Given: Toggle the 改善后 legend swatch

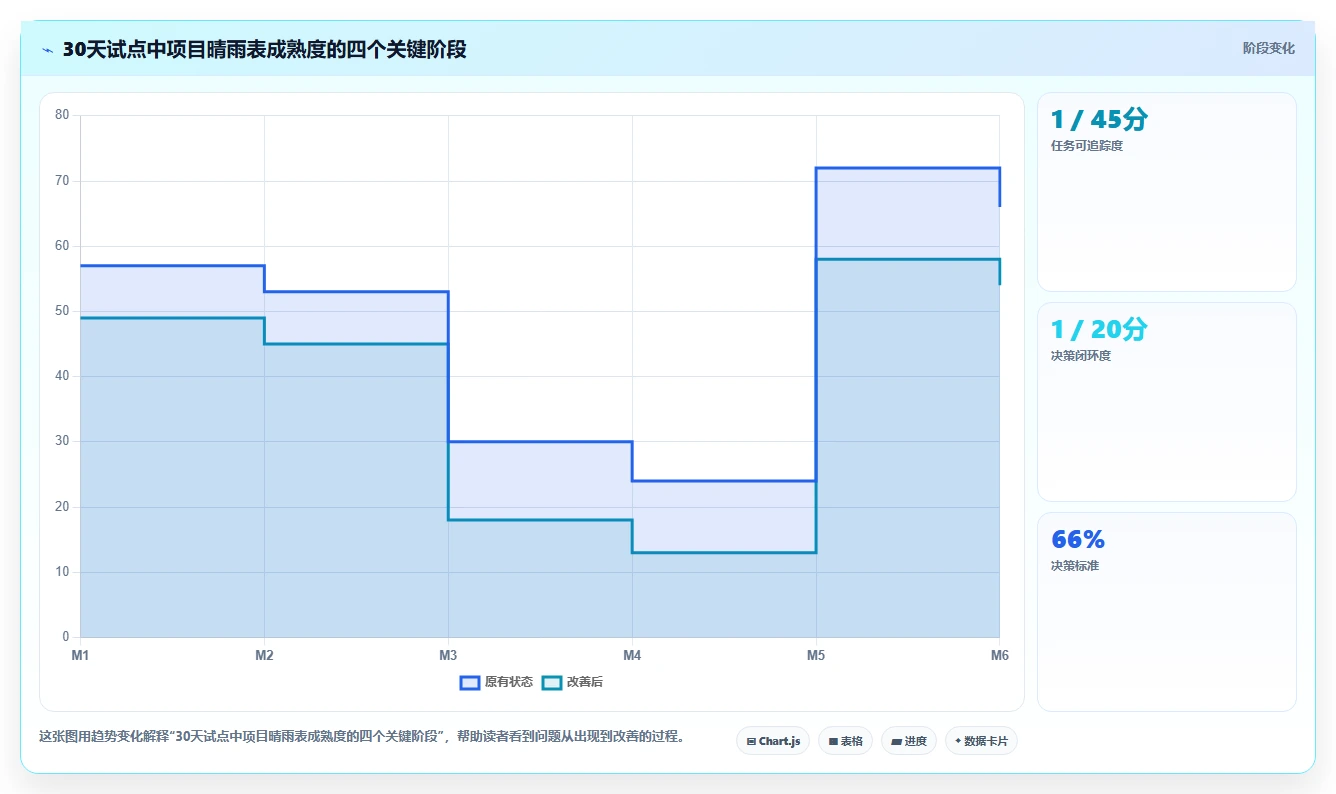Looking at the screenshot, I should coord(552,682).
